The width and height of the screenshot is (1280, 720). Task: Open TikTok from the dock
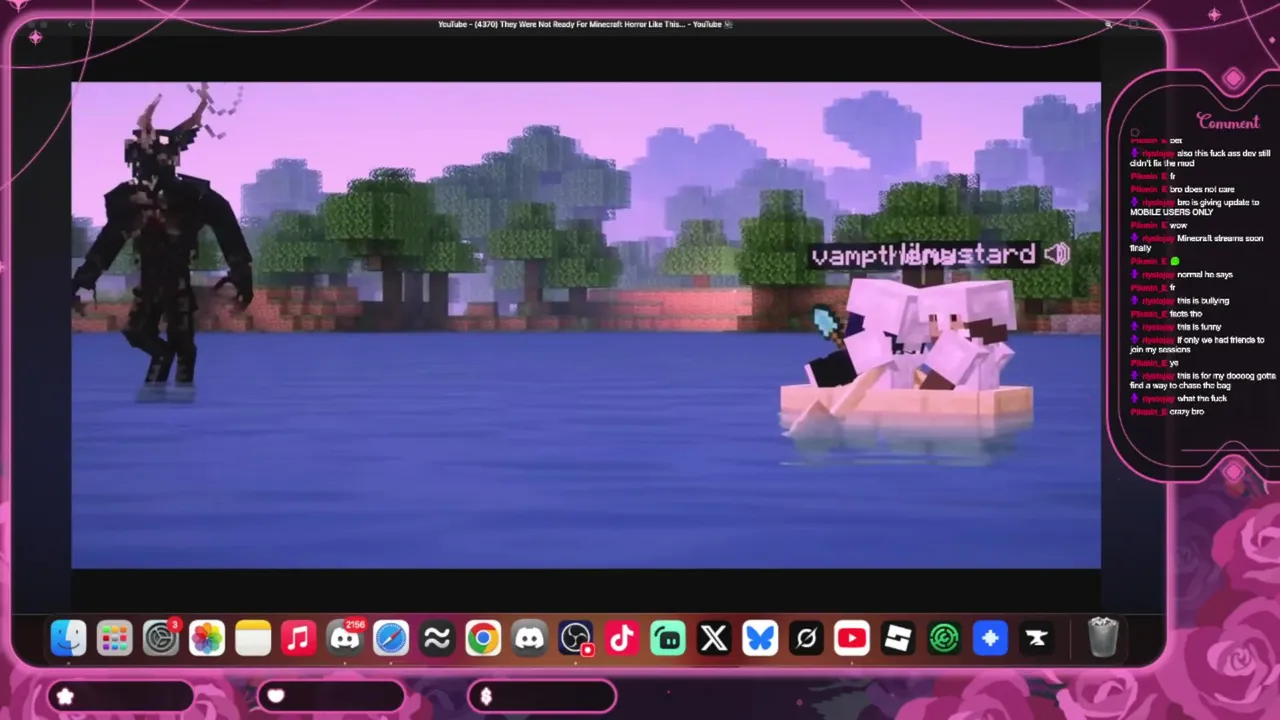tap(622, 638)
